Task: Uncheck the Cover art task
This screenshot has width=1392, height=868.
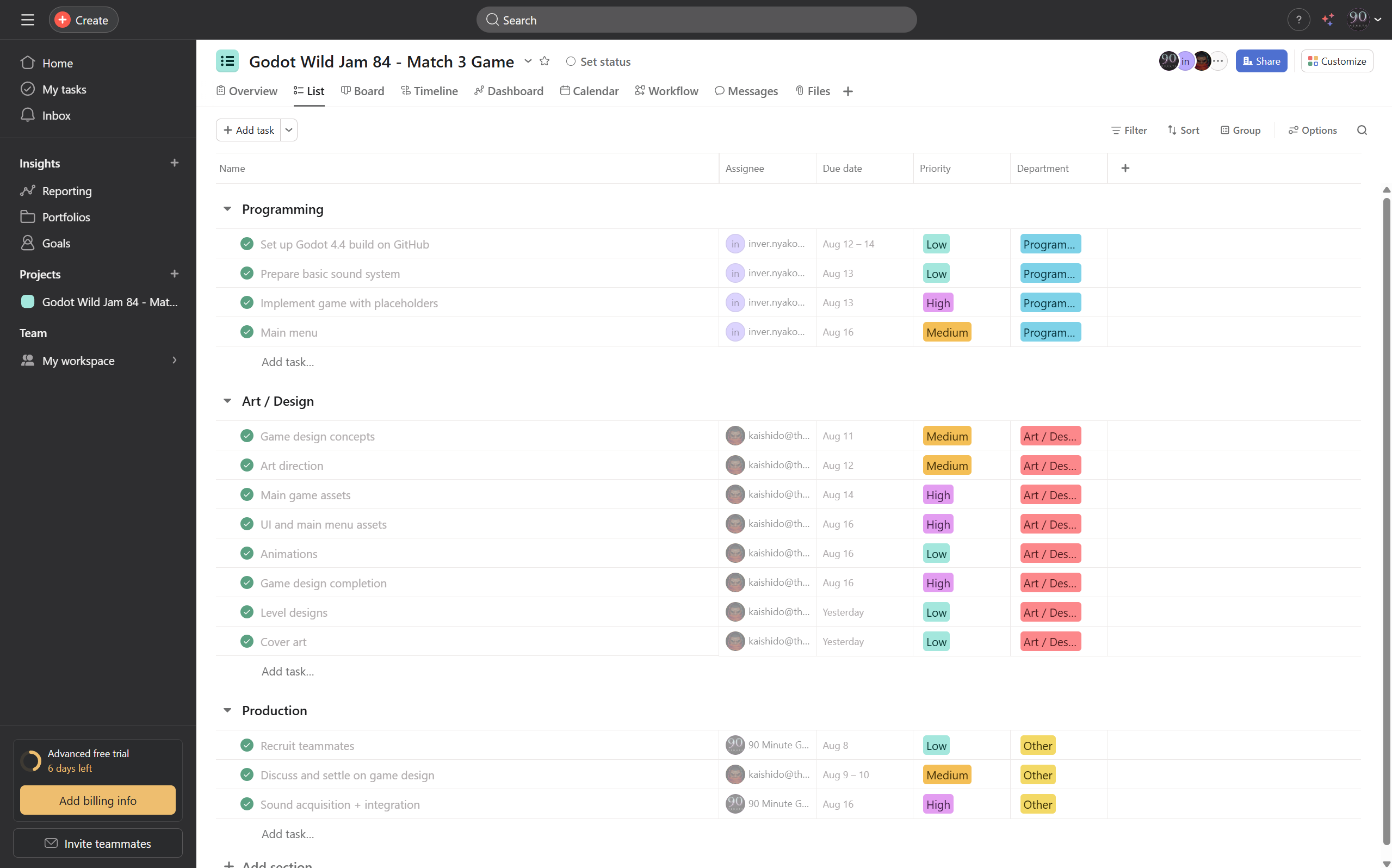Action: (x=247, y=641)
